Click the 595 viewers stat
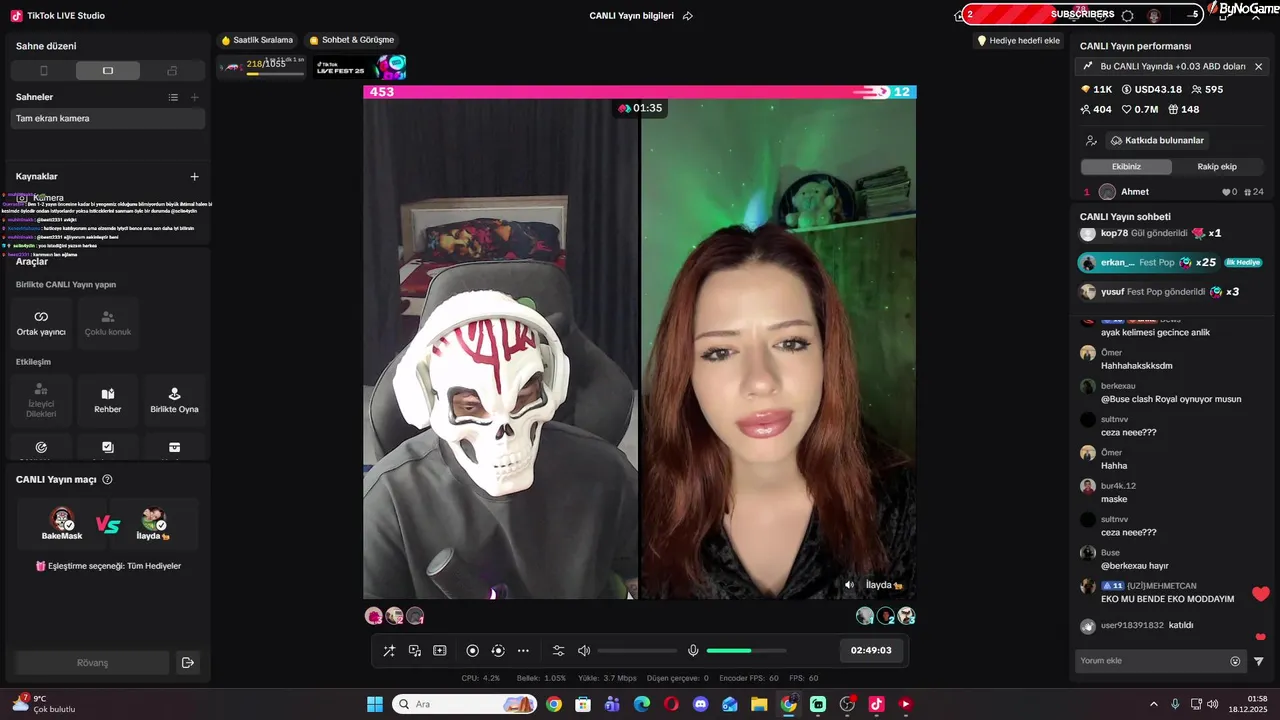1280x720 pixels. (1207, 89)
